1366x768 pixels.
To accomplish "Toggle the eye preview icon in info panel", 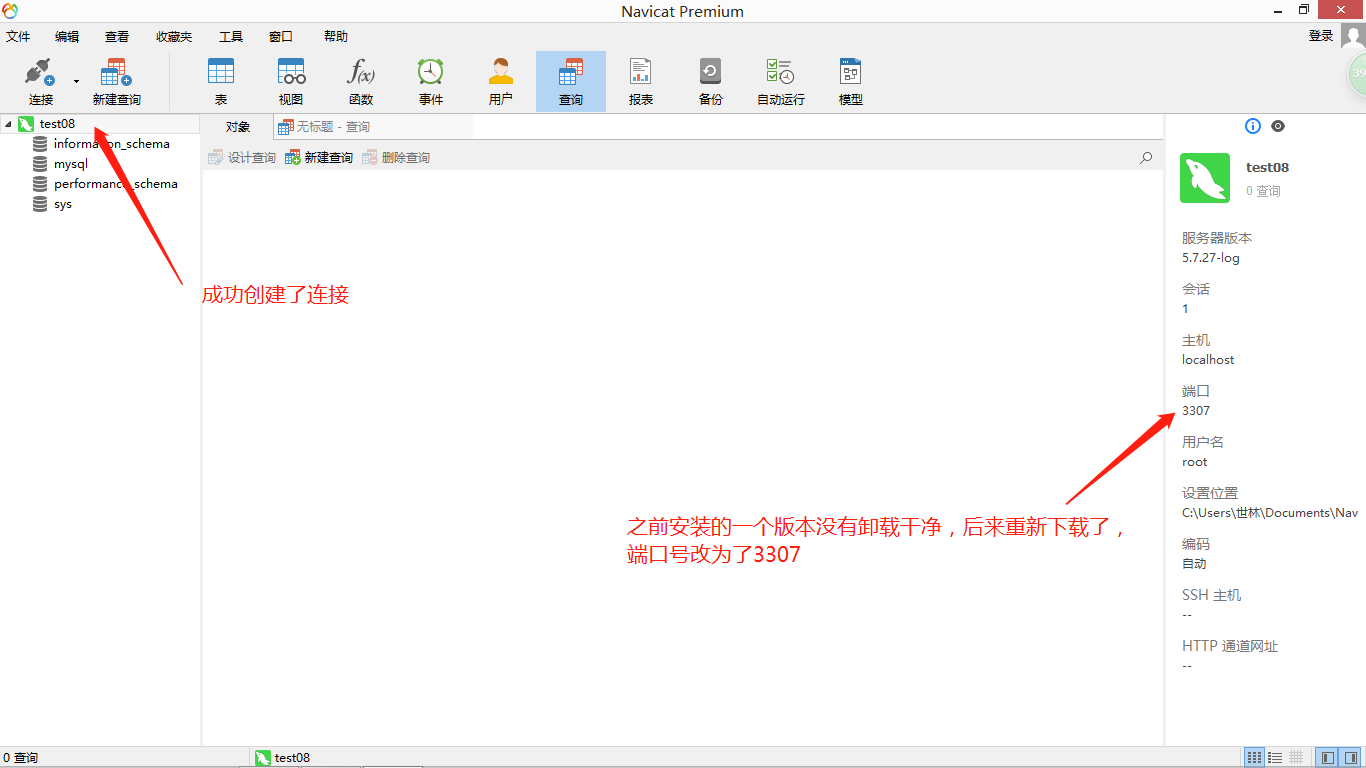I will [x=1278, y=126].
